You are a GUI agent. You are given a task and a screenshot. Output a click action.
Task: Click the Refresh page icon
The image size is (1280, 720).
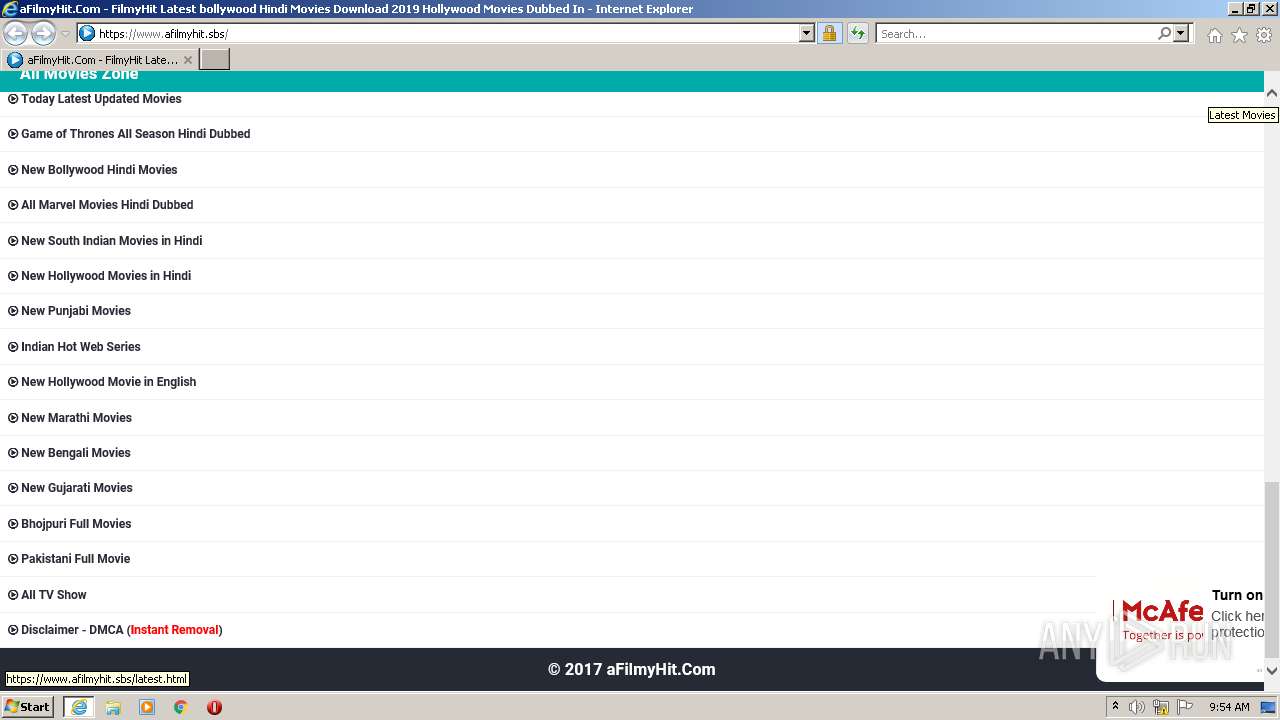(858, 33)
